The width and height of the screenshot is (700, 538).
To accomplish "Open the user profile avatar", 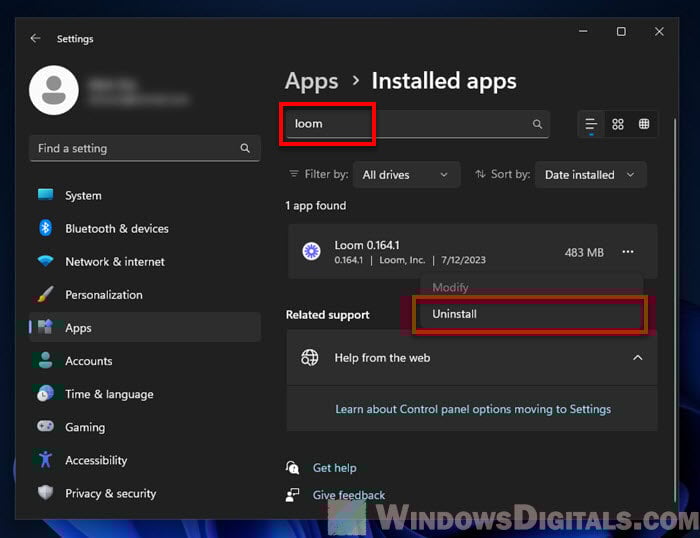I will pos(54,90).
